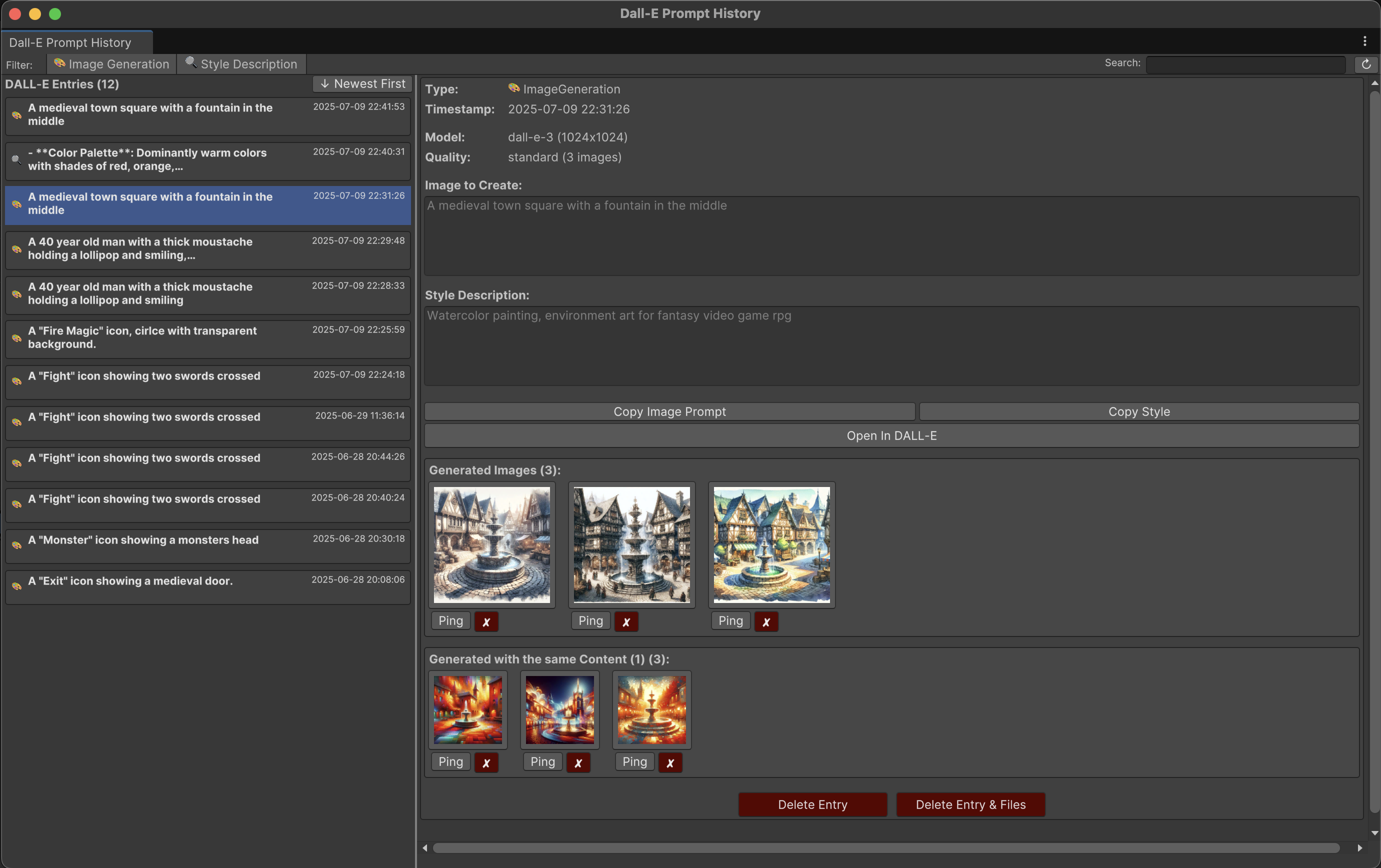Open the three-dot options menu
1381x868 pixels.
click(x=1364, y=41)
